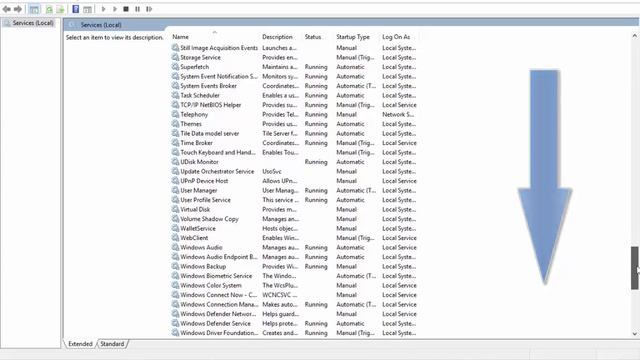
Task: Select the Windows Audio service name
Action: pyautogui.click(x=201, y=247)
